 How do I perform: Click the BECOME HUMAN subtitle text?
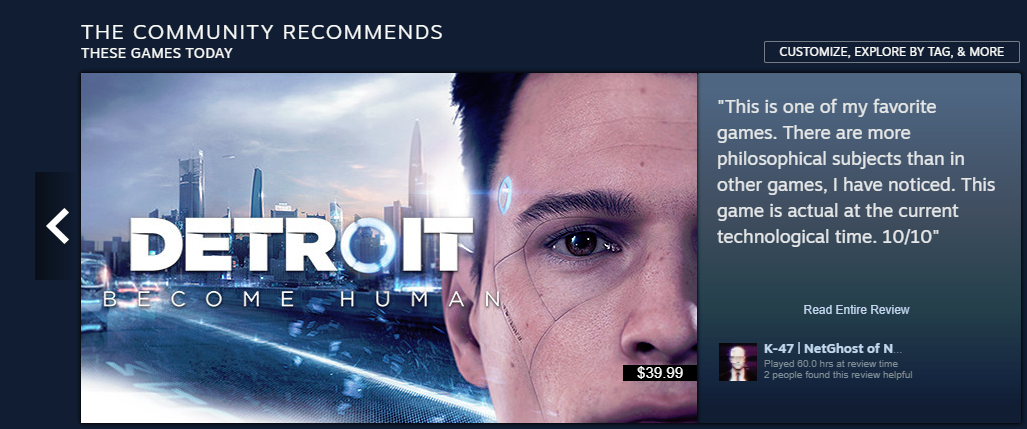[x=302, y=300]
